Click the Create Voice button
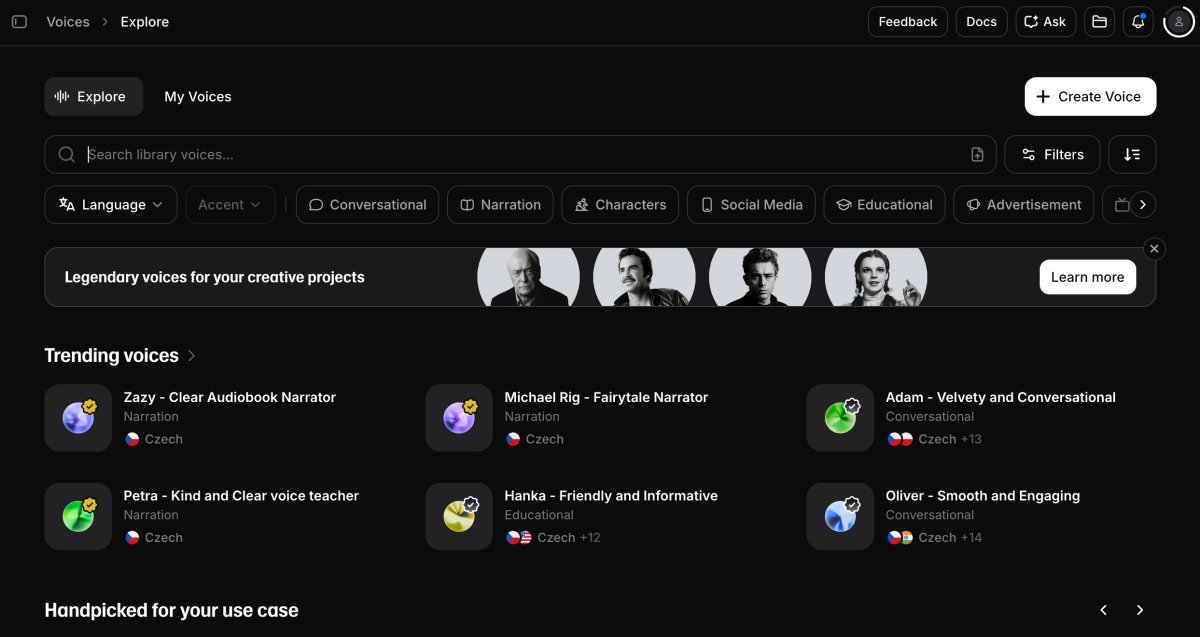Screen dimensions: 1200x637 coord(1089,96)
